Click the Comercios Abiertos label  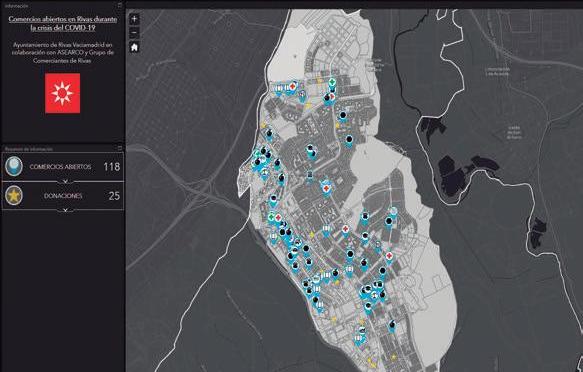pyautogui.click(x=60, y=167)
